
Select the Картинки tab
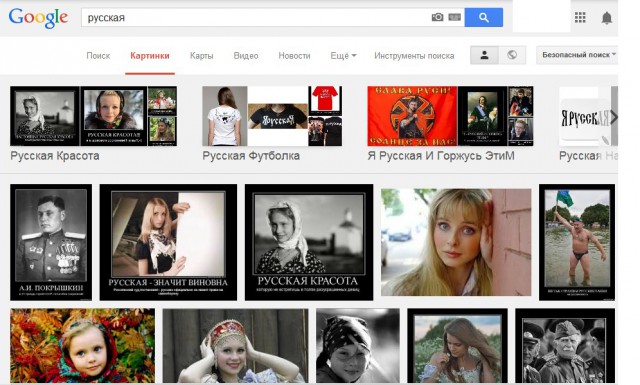click(150, 56)
